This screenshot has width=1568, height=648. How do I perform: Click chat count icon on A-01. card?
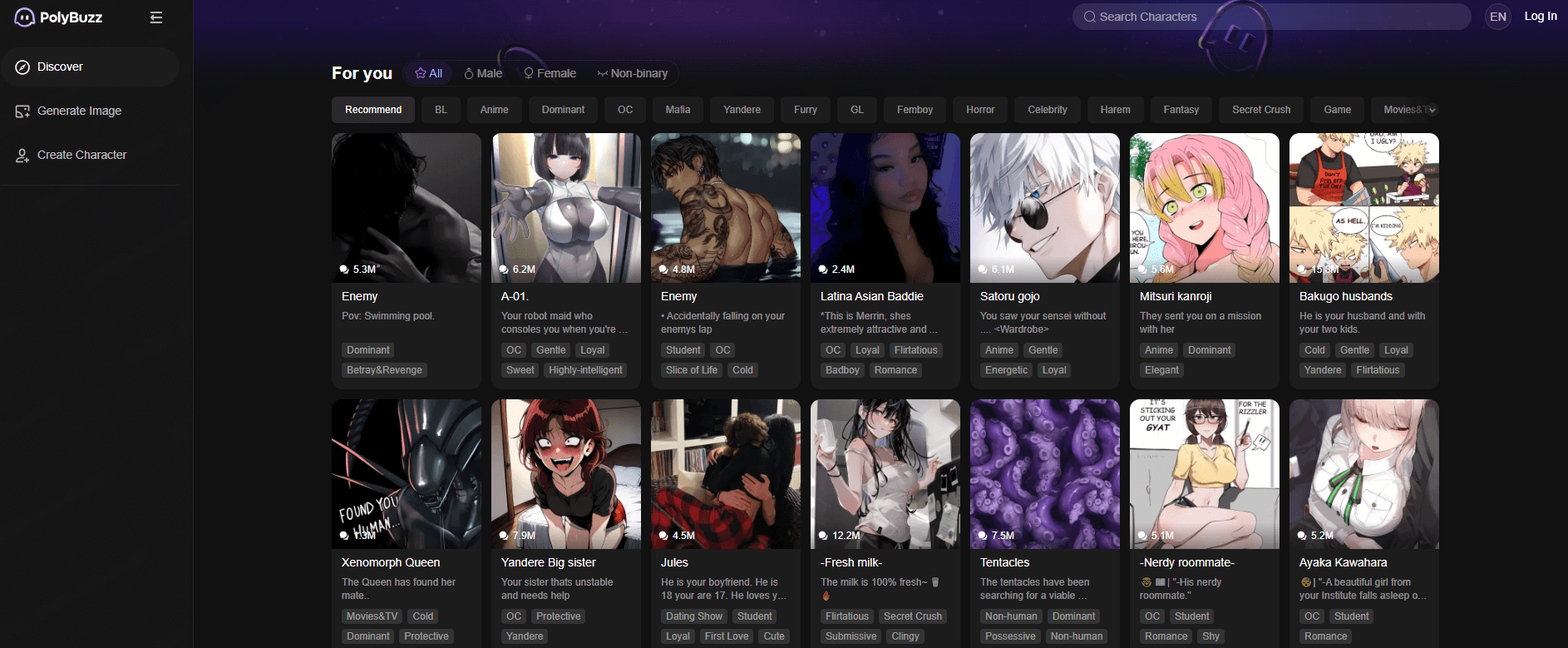(504, 270)
